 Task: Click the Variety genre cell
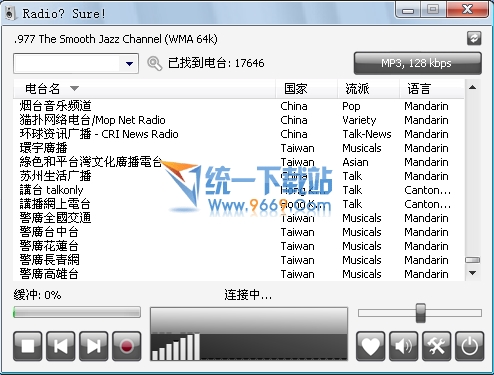(x=359, y=120)
